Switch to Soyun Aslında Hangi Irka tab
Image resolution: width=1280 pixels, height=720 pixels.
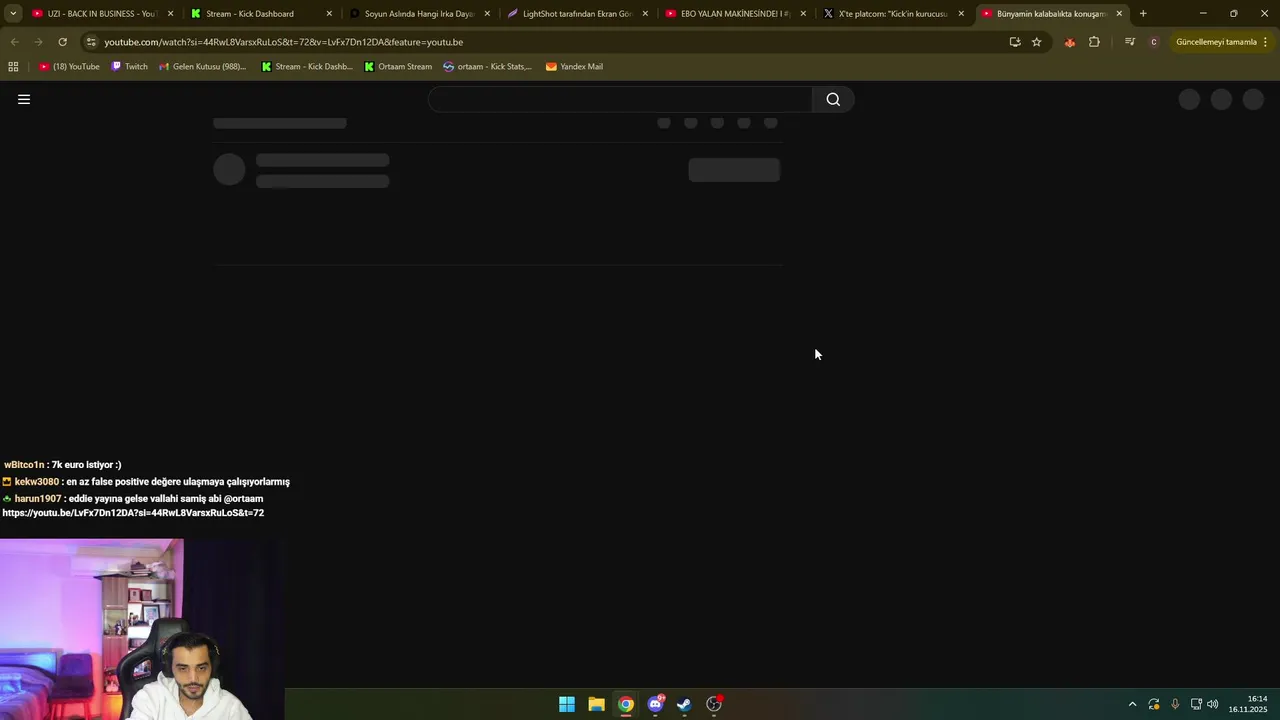[x=418, y=14]
